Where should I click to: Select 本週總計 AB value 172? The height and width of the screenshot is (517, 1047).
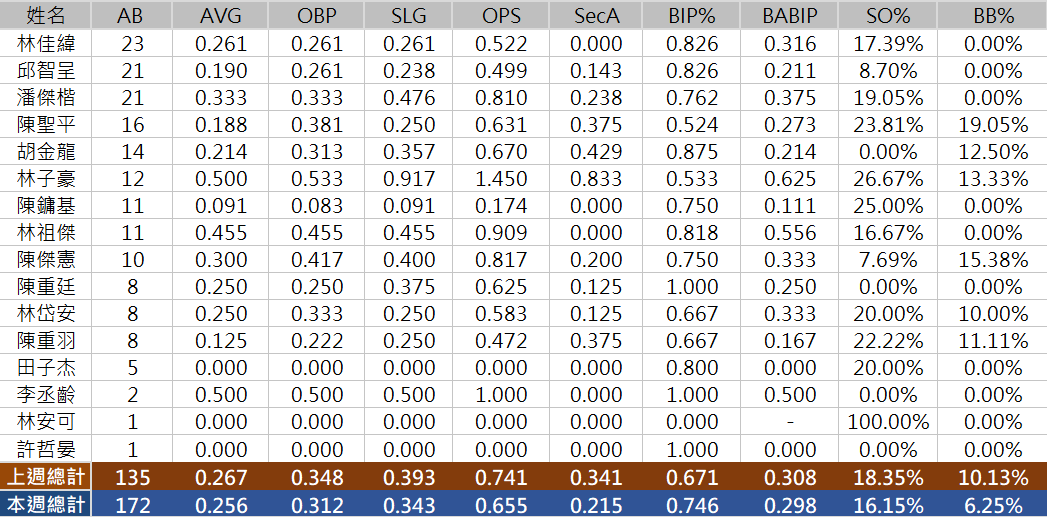(x=130, y=504)
